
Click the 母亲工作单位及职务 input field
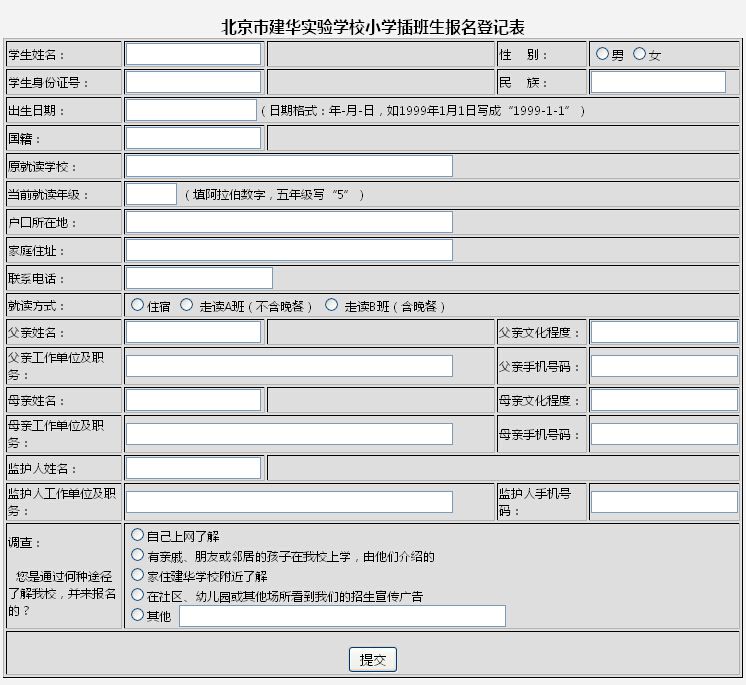point(289,434)
